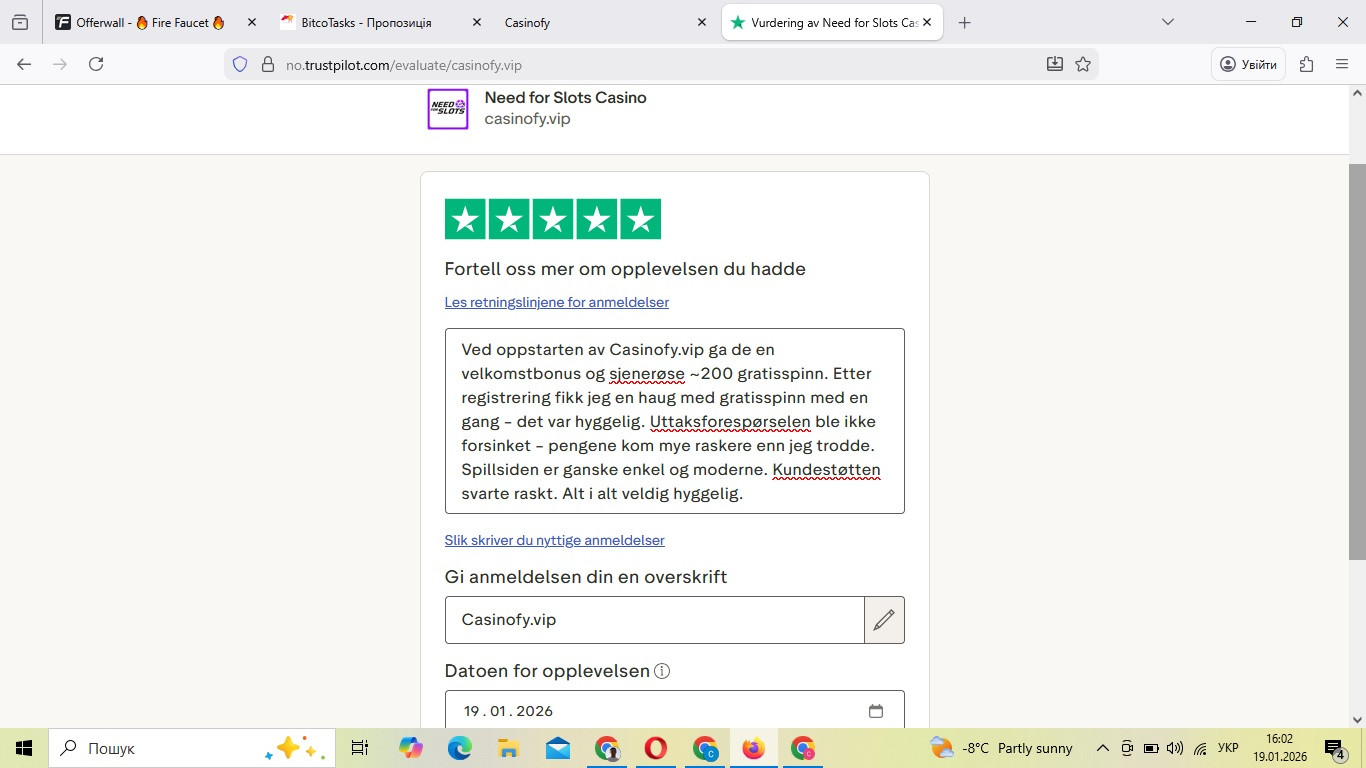Click the Need for Slots Casino logo

click(x=448, y=109)
